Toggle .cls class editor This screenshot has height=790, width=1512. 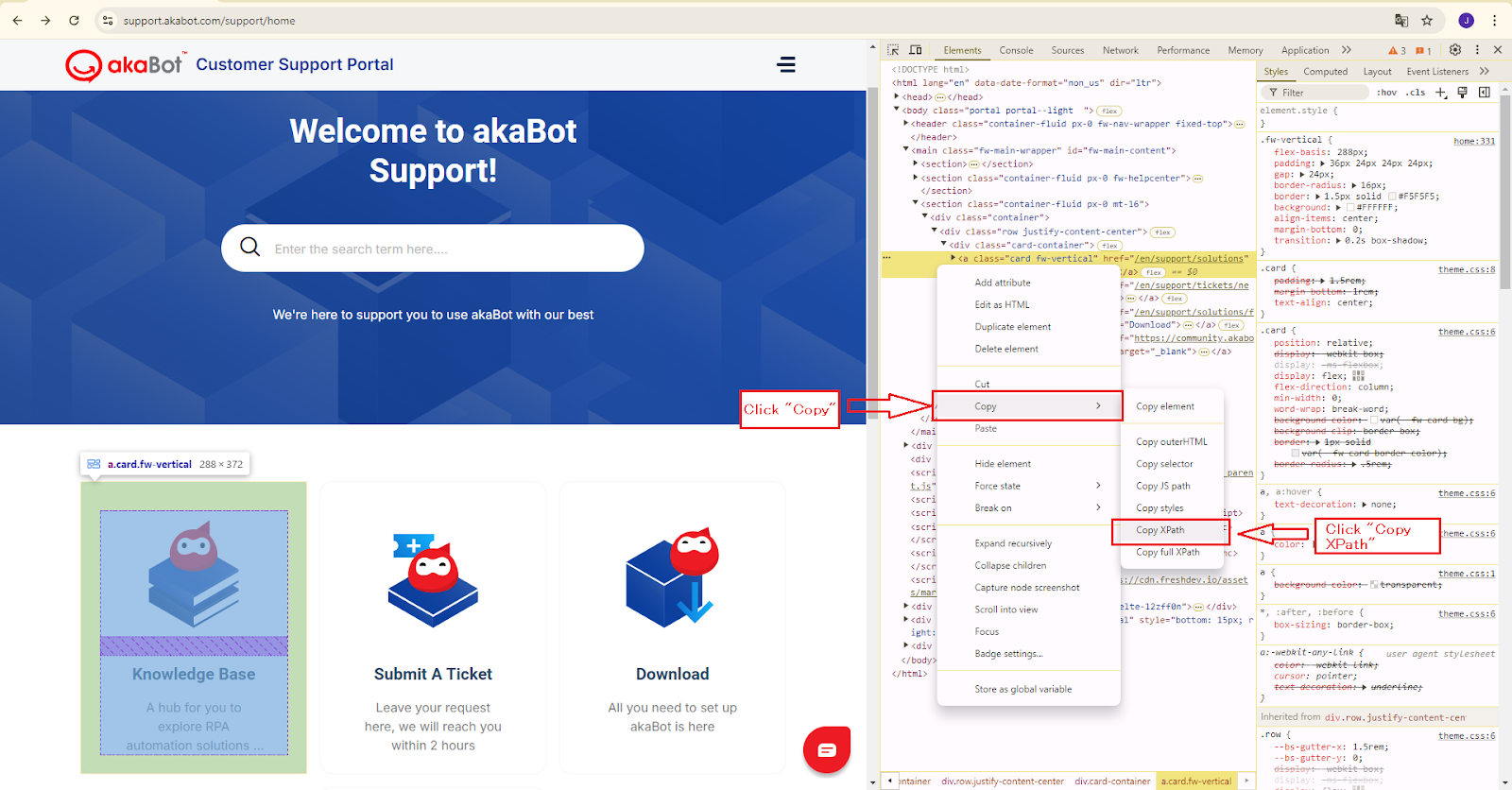pos(1416,93)
